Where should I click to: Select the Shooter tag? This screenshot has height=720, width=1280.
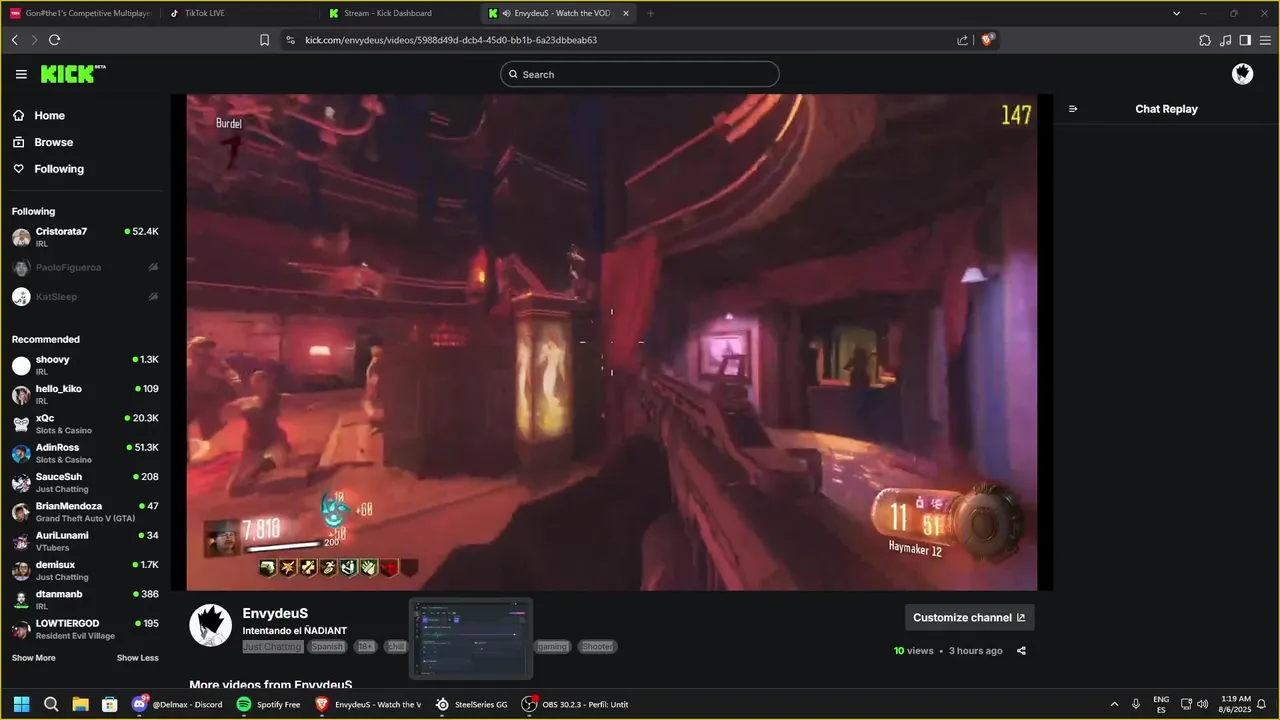coord(597,647)
